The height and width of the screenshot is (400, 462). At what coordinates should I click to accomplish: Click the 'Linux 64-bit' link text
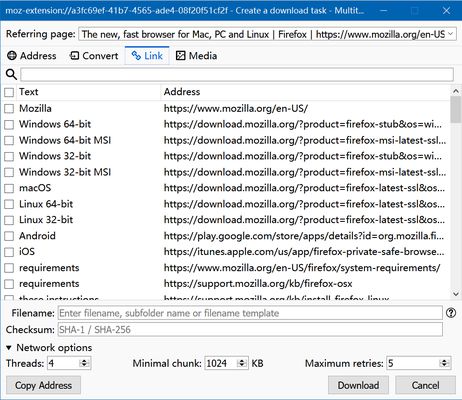(x=46, y=204)
